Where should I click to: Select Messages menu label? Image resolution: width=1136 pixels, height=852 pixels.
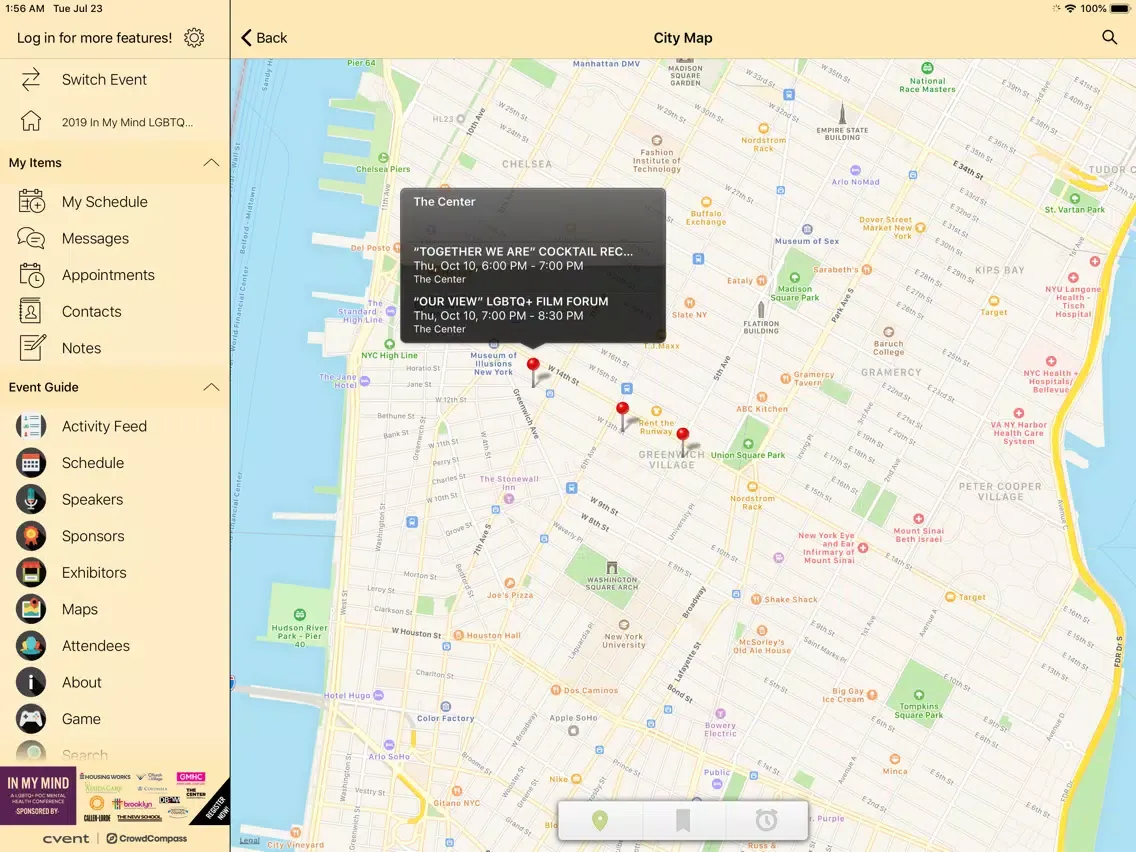tap(95, 238)
